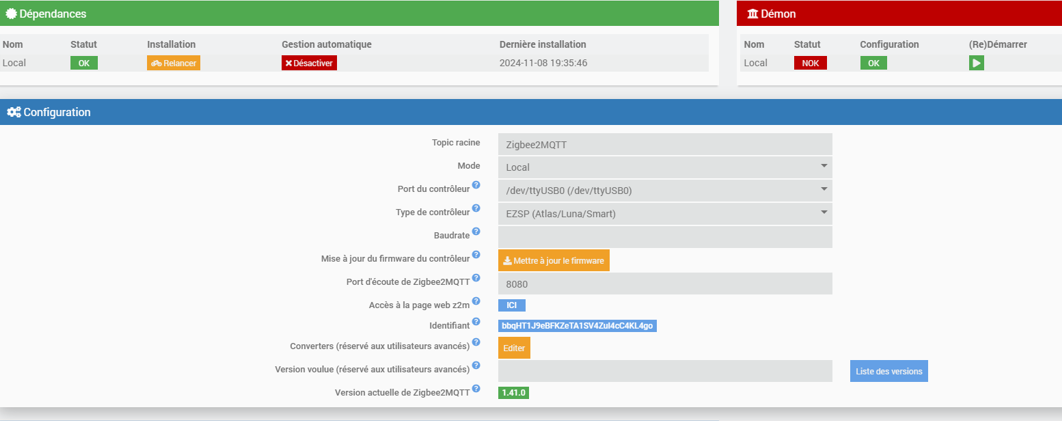Click the empty Baudrate input field

coord(665,237)
